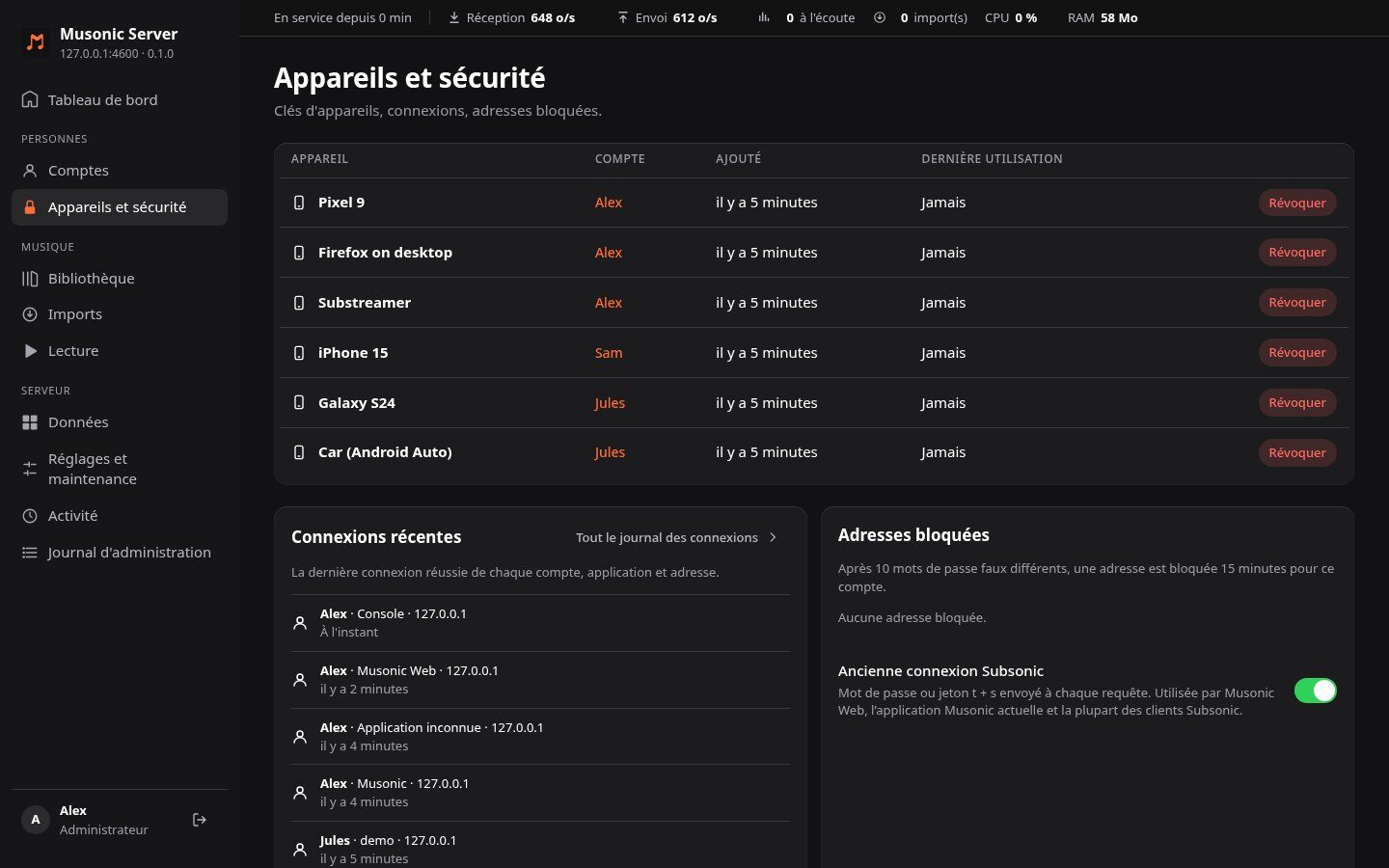Image resolution: width=1389 pixels, height=868 pixels.
Task: Open Données in sidebar
Action: (120, 422)
